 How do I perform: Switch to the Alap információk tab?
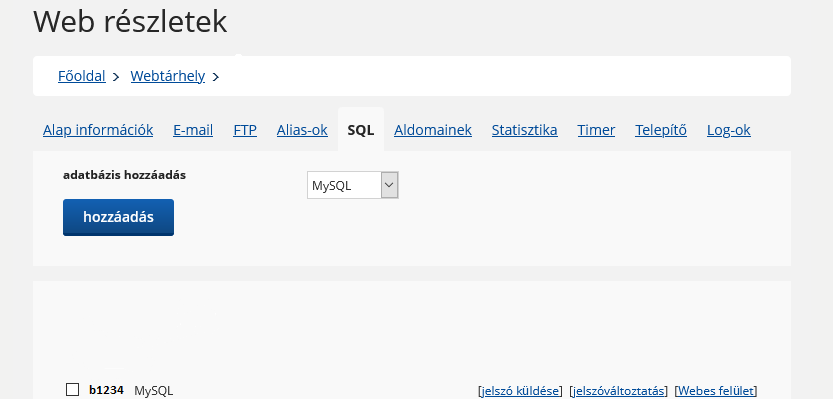point(98,130)
